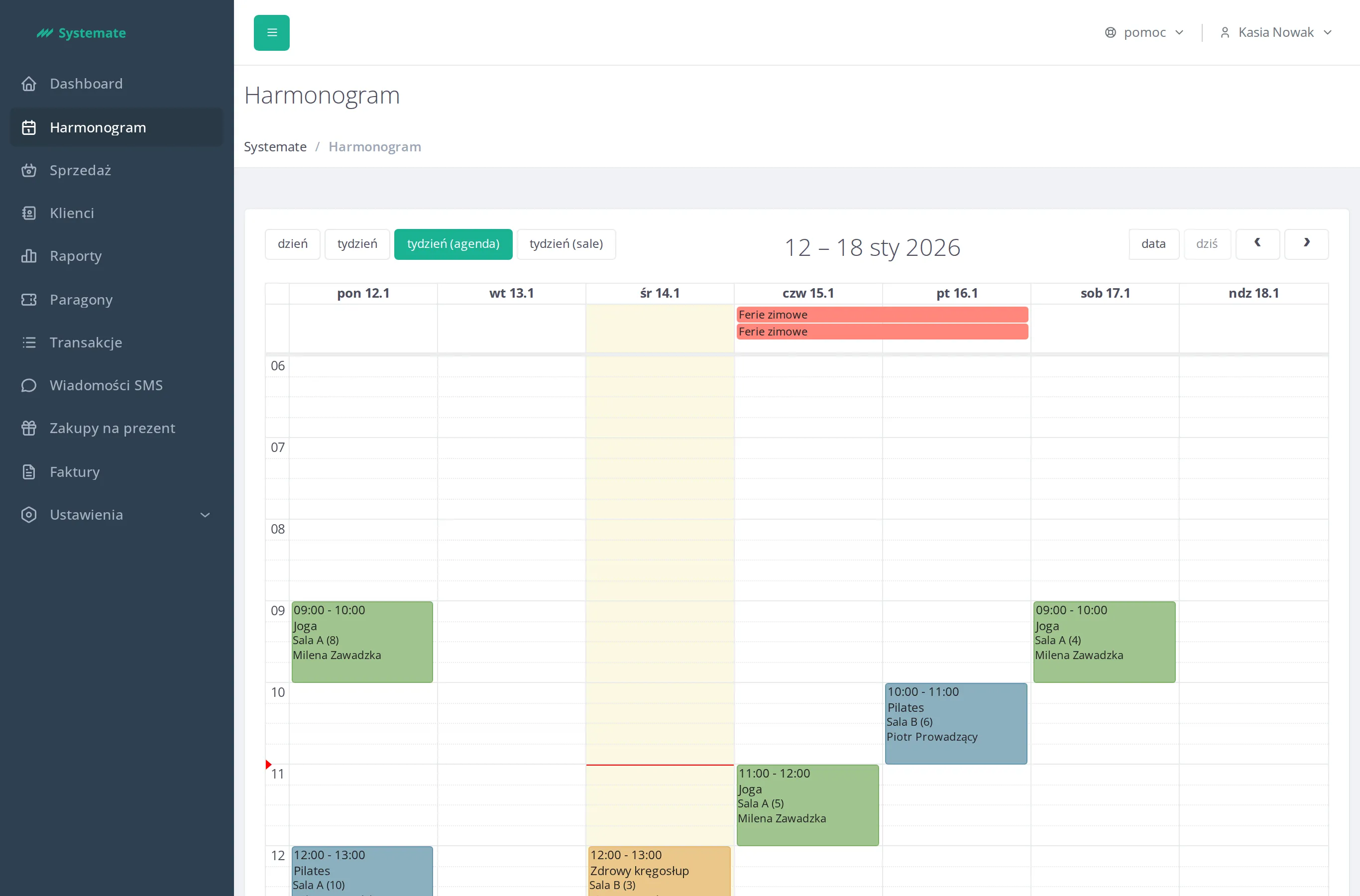This screenshot has width=1360, height=896.
Task: Click the Ustawienia settings icon
Action: 28,515
